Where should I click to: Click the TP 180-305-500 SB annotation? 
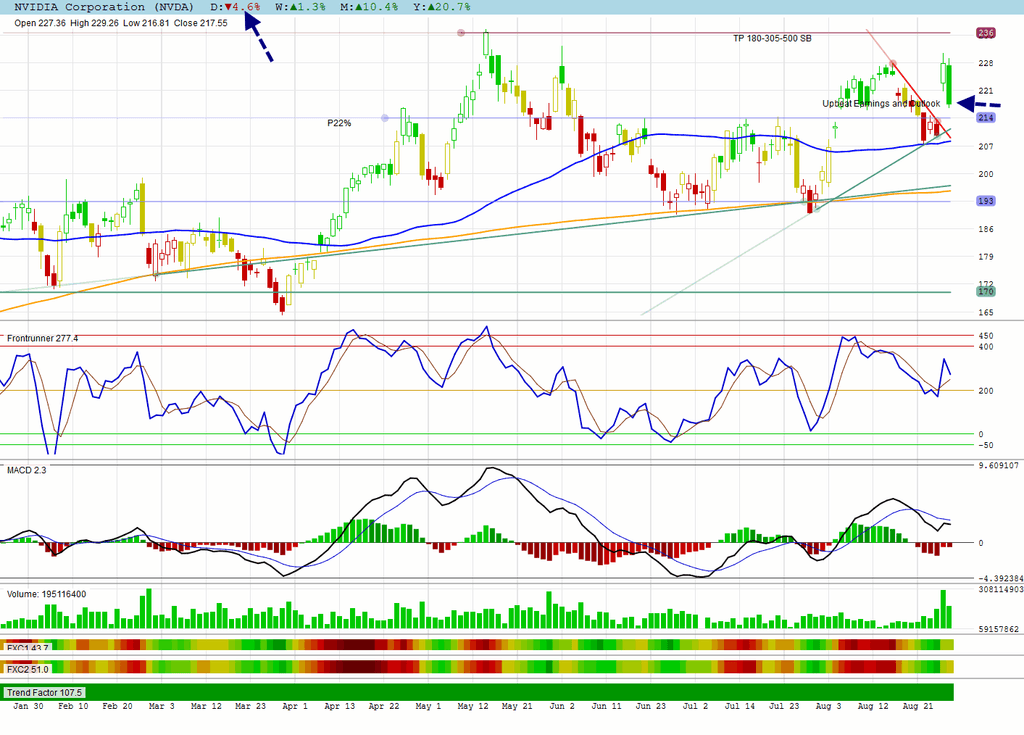772,39
